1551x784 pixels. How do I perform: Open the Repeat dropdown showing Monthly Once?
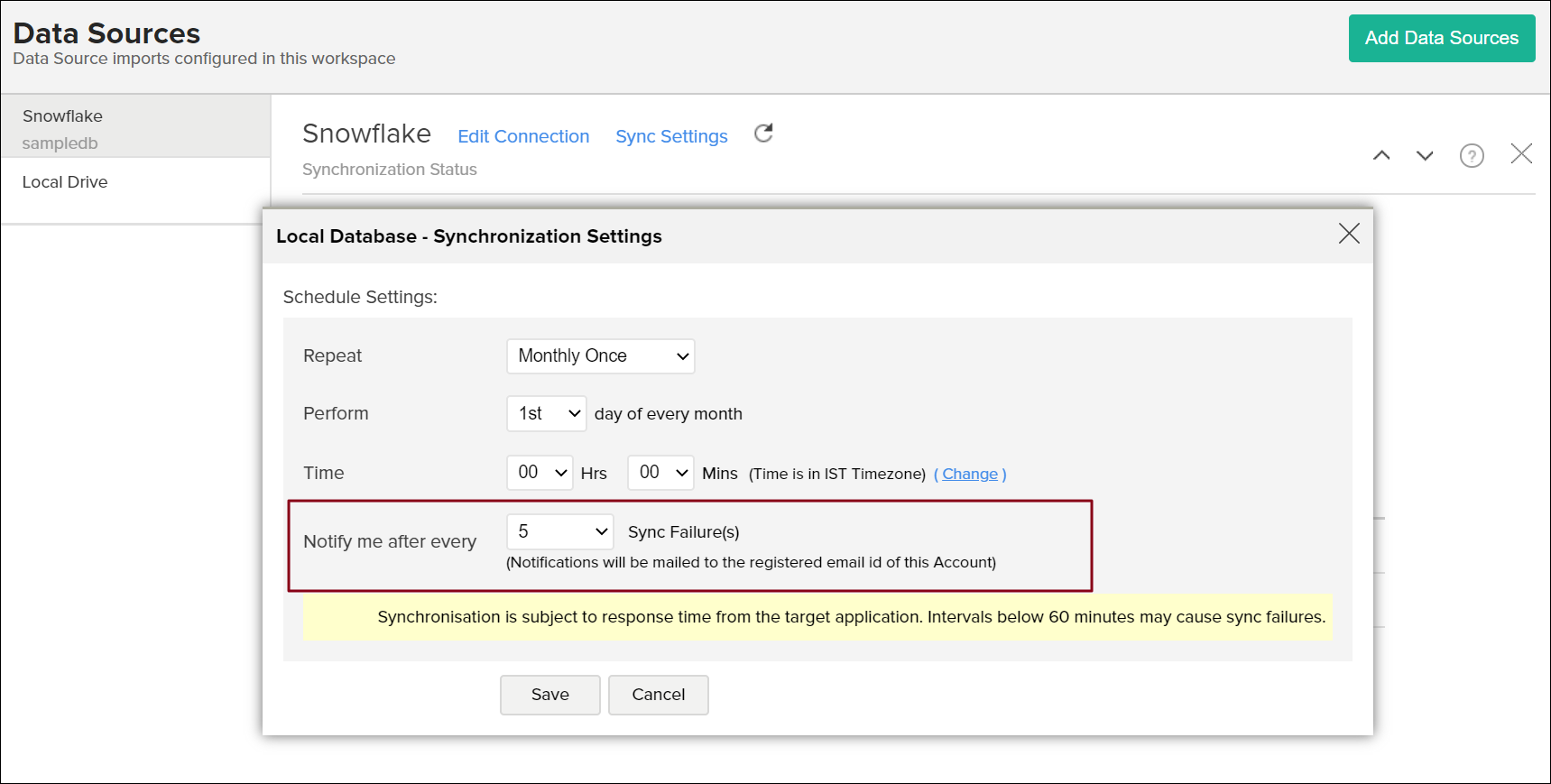[600, 356]
